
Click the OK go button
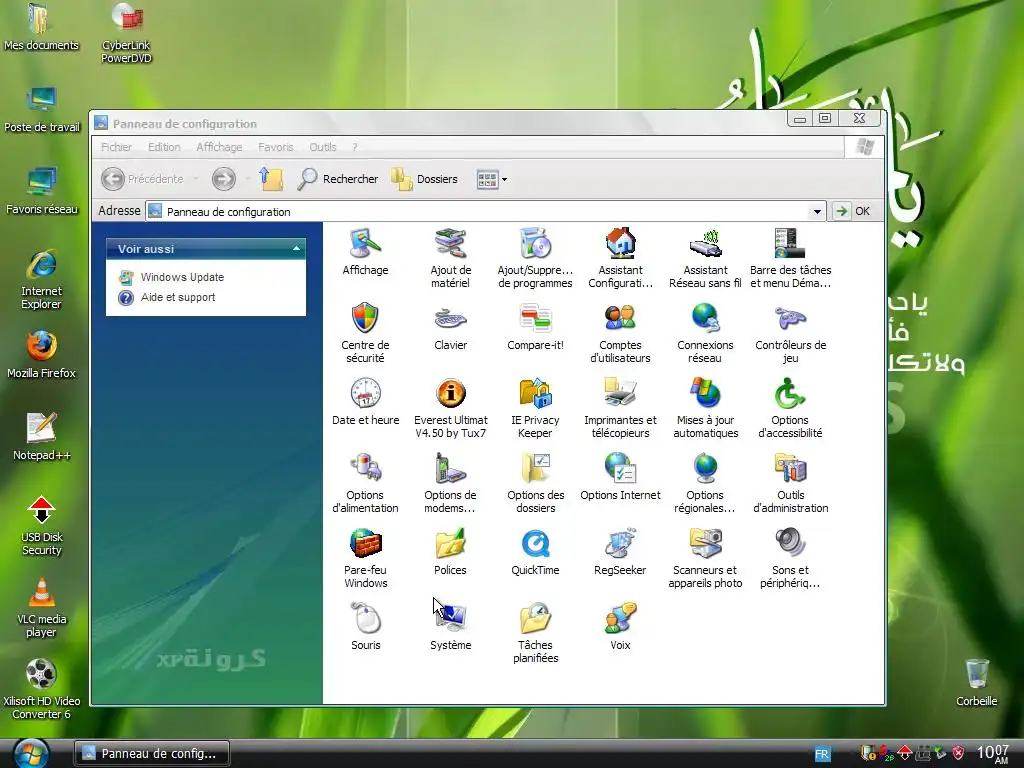pyautogui.click(x=852, y=211)
